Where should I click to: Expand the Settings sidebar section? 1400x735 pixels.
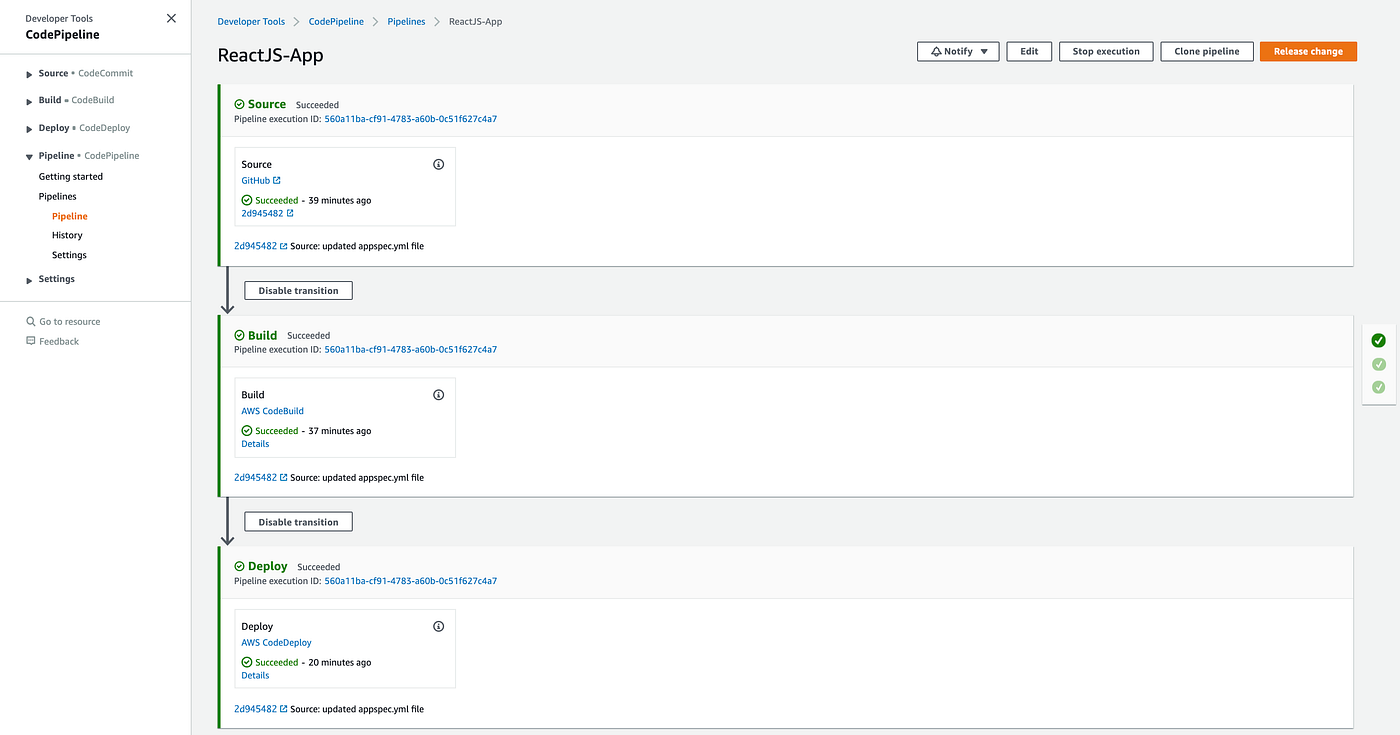point(30,280)
